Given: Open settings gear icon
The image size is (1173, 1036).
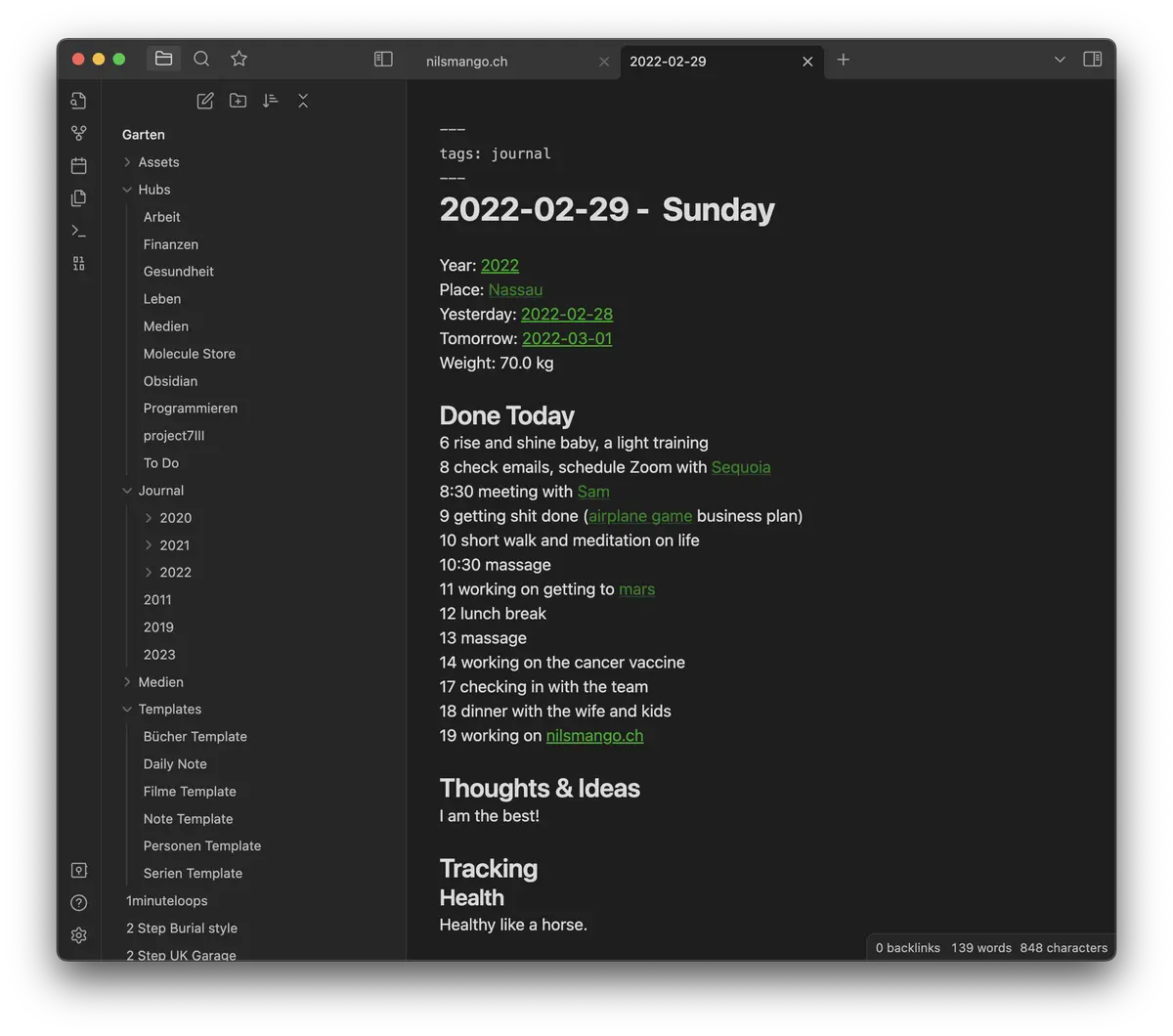Looking at the screenshot, I should pos(79,935).
